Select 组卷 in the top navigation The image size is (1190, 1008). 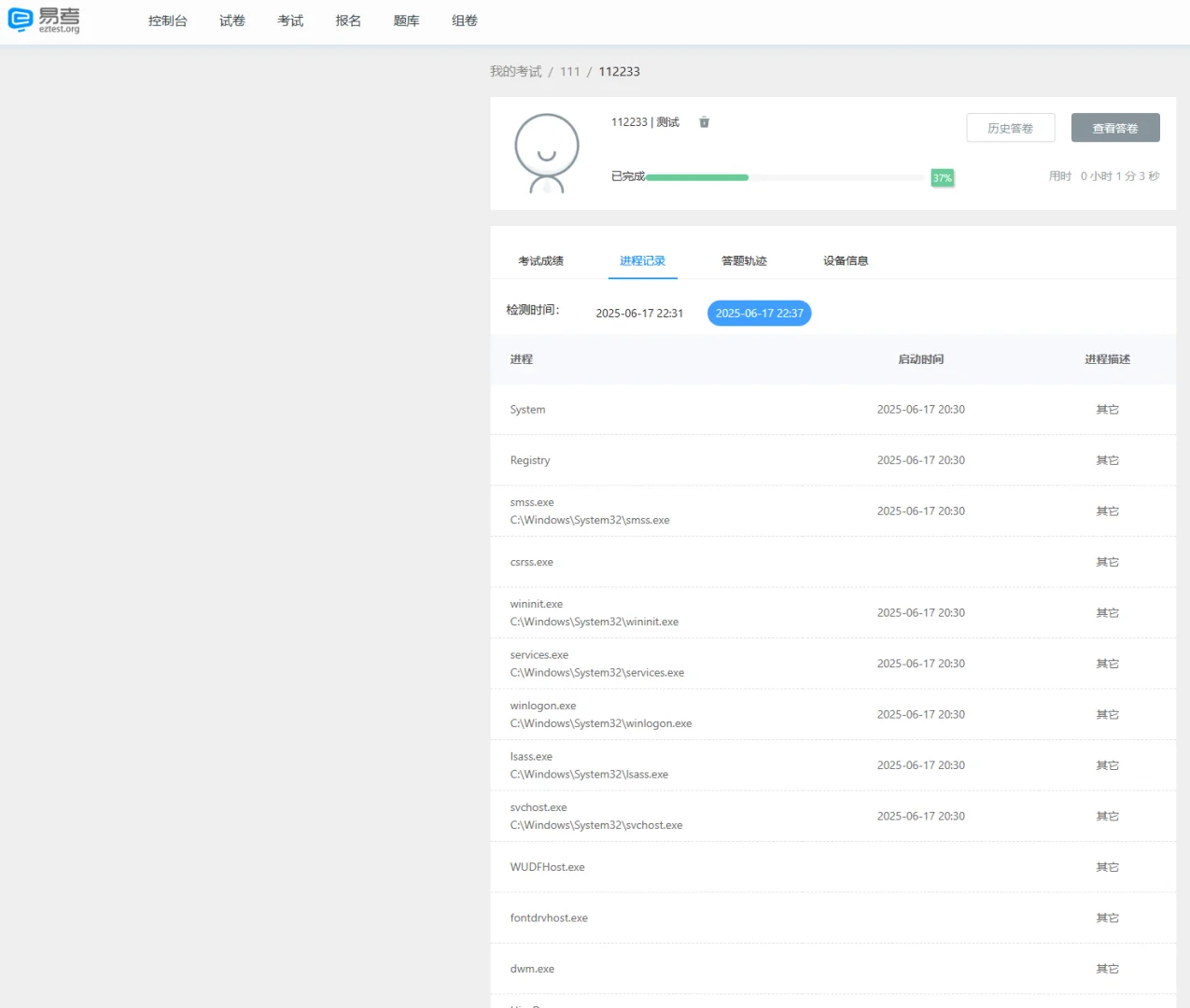465,21
